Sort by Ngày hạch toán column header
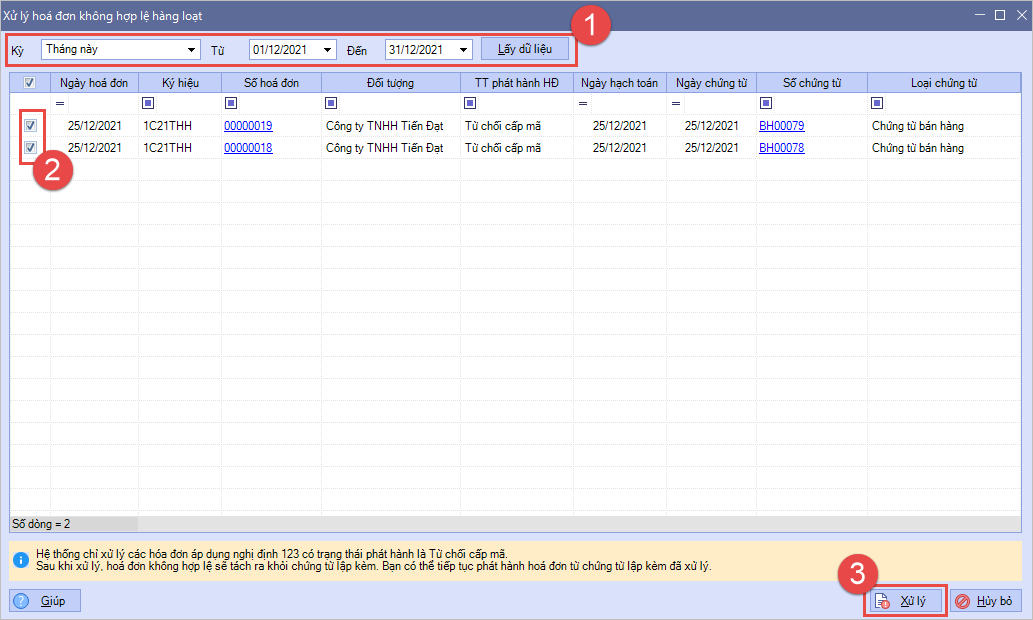Screen dimensions: 1033x620 tap(619, 83)
